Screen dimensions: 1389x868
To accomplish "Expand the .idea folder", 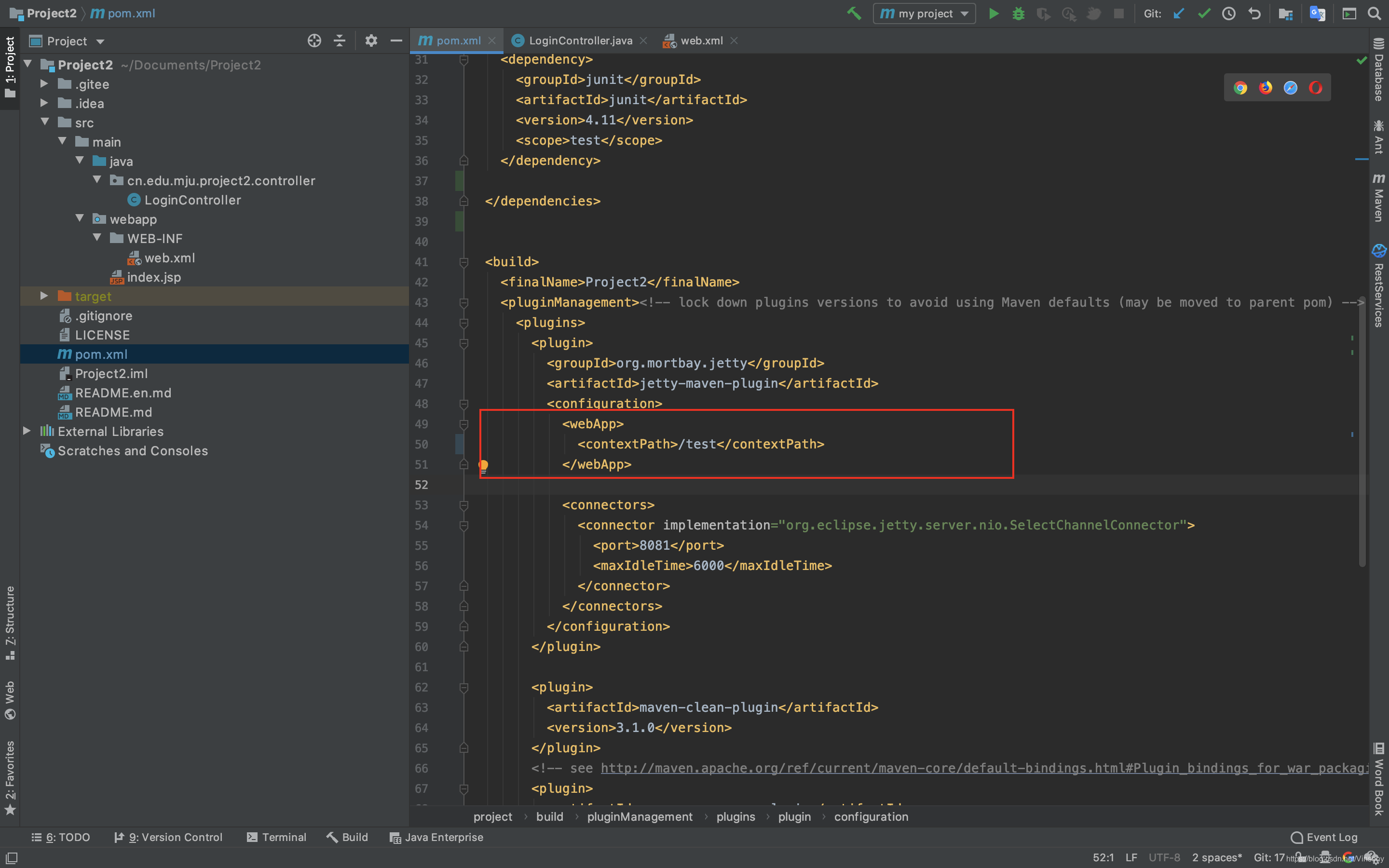I will point(44,103).
